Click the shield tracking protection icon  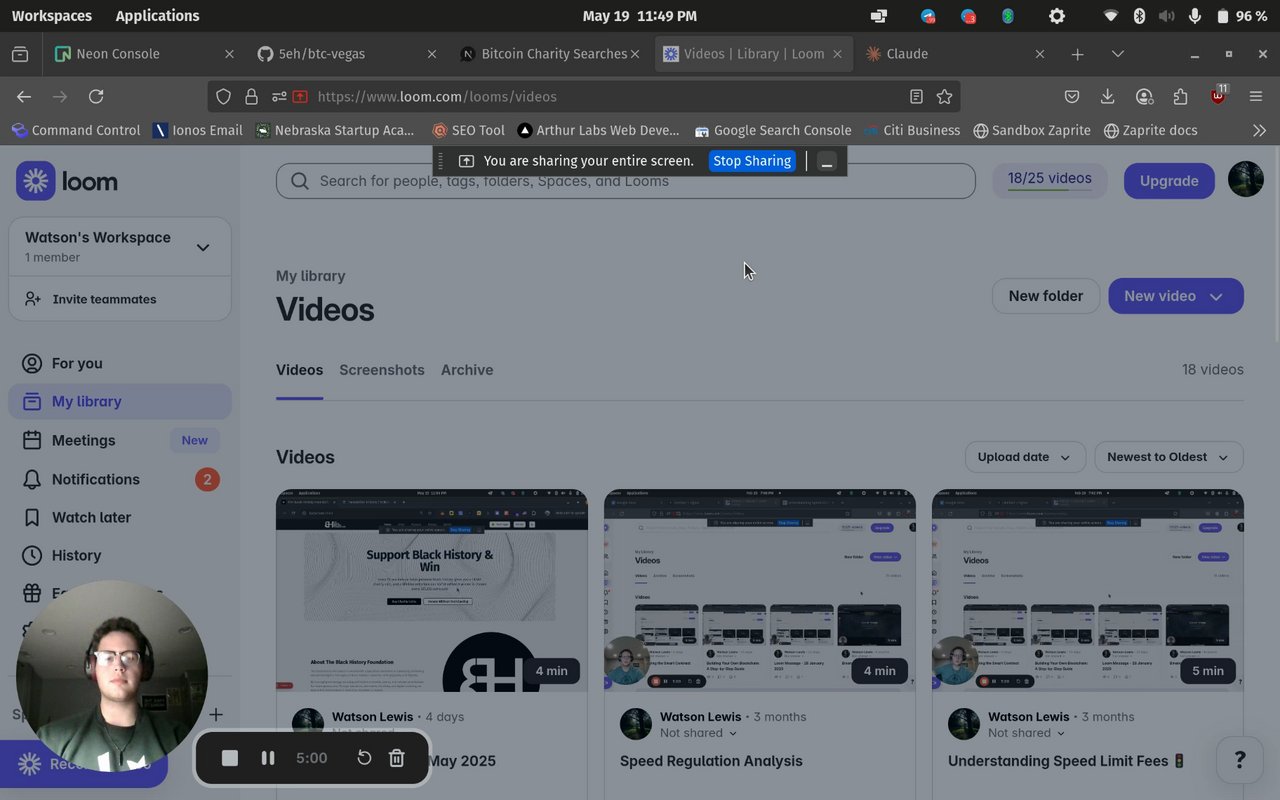point(224,96)
